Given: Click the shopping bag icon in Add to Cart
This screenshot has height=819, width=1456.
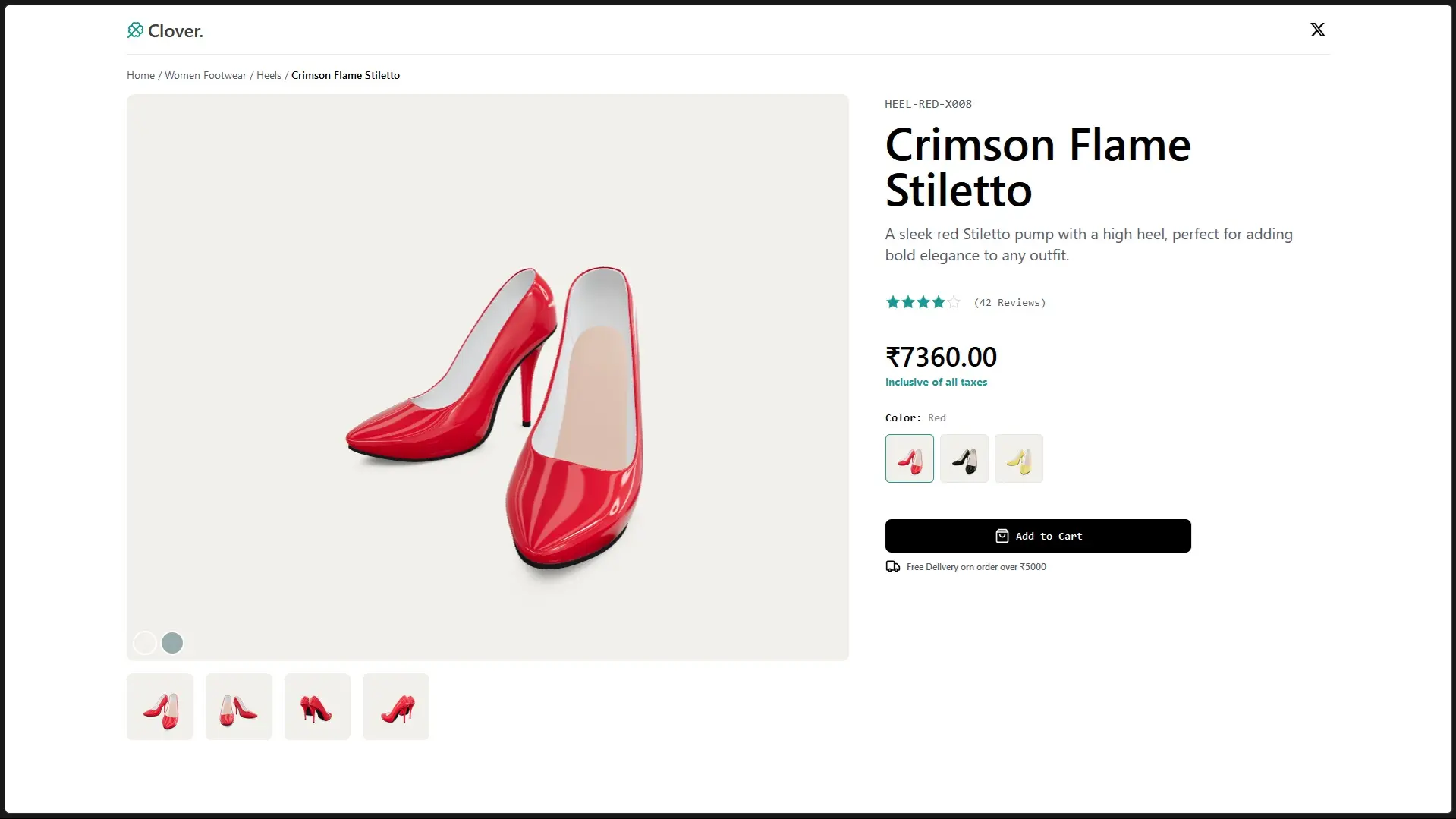Looking at the screenshot, I should (x=1002, y=536).
